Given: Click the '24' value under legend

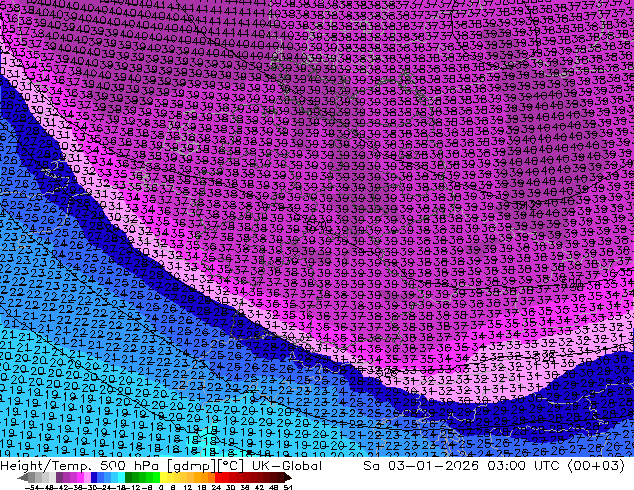Looking at the screenshot, I should pyautogui.click(x=216, y=488).
